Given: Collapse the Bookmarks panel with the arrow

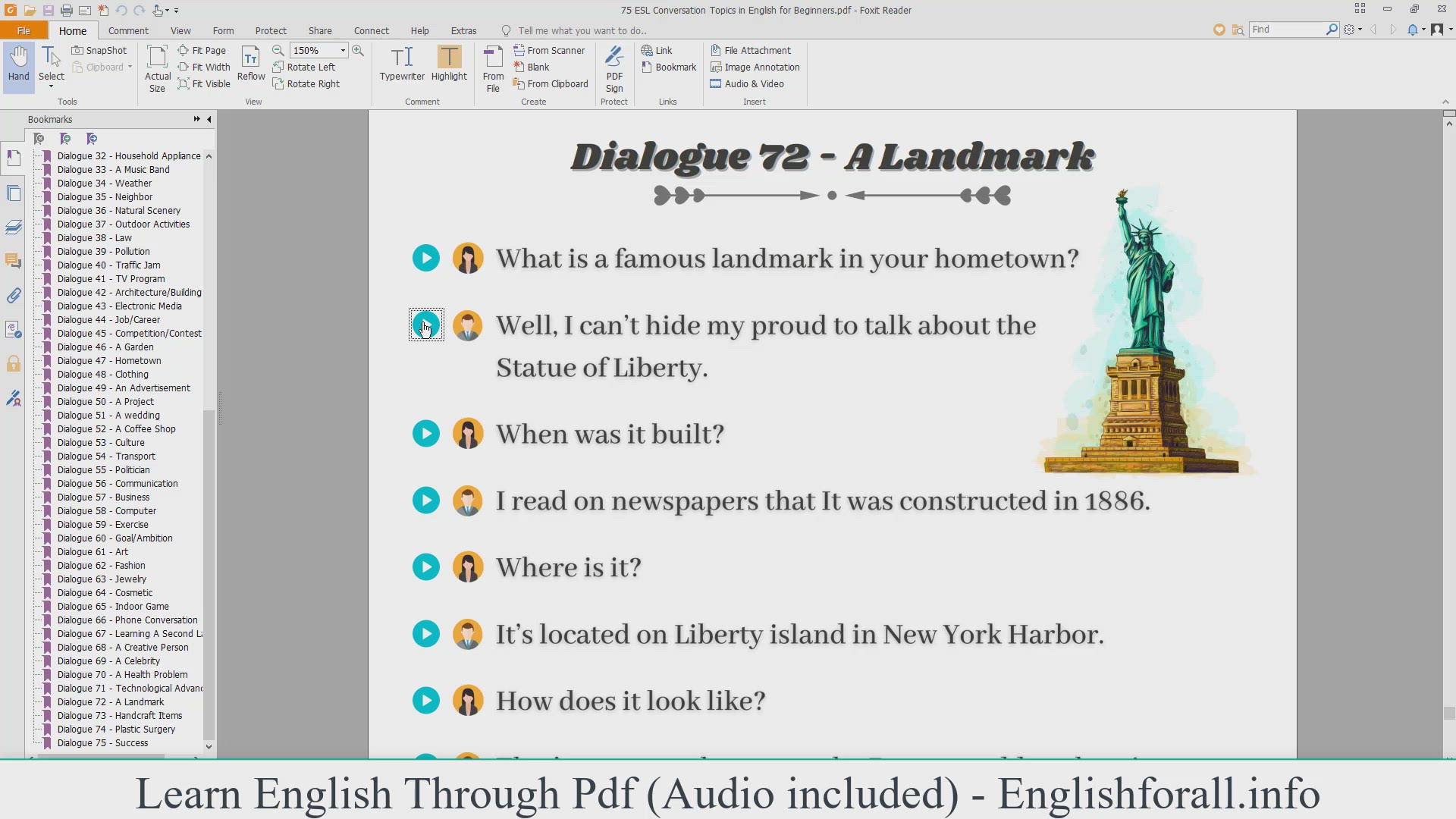Looking at the screenshot, I should tap(209, 119).
